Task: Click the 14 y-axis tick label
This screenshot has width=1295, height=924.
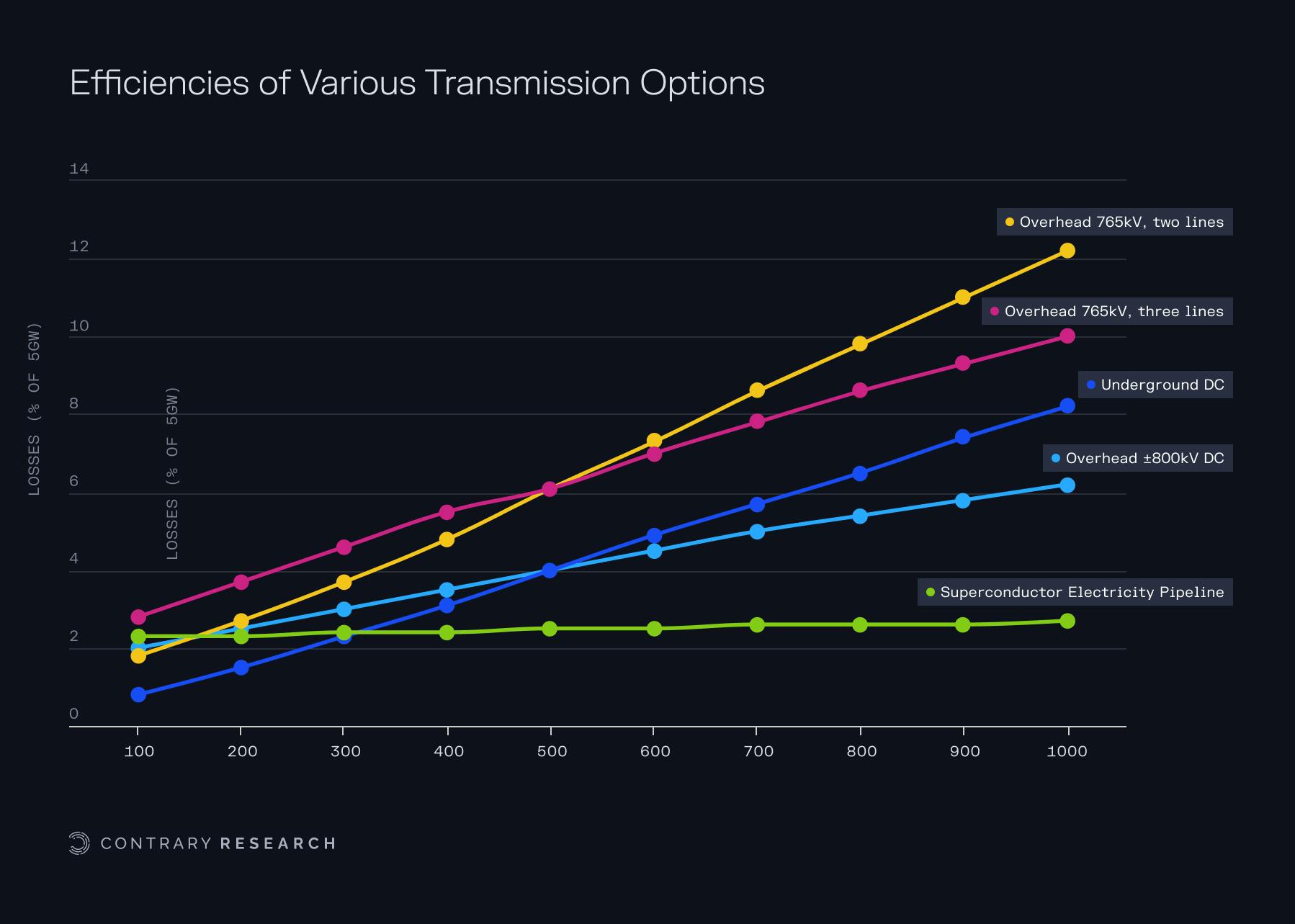Action: coord(79,169)
